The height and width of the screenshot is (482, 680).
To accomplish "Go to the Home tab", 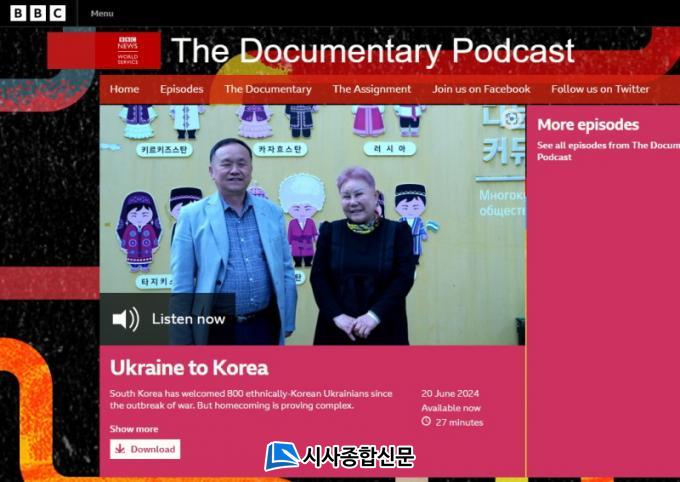I will point(124,89).
